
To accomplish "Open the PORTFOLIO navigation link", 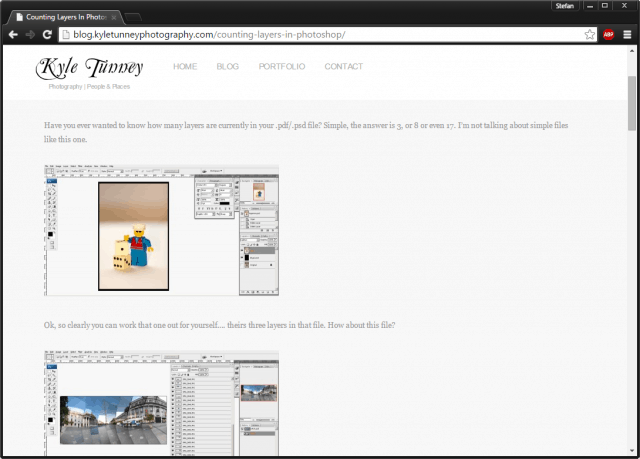I will (x=282, y=67).
